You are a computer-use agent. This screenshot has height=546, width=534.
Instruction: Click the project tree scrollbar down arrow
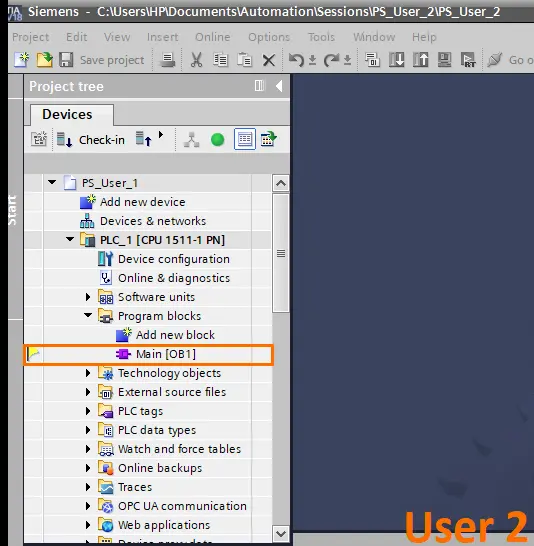tap(281, 533)
